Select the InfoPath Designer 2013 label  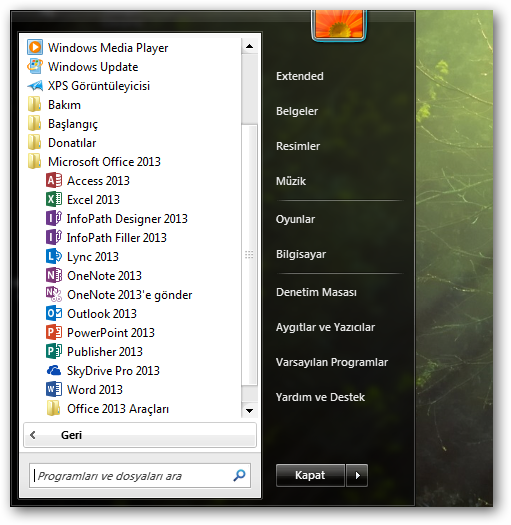point(127,219)
